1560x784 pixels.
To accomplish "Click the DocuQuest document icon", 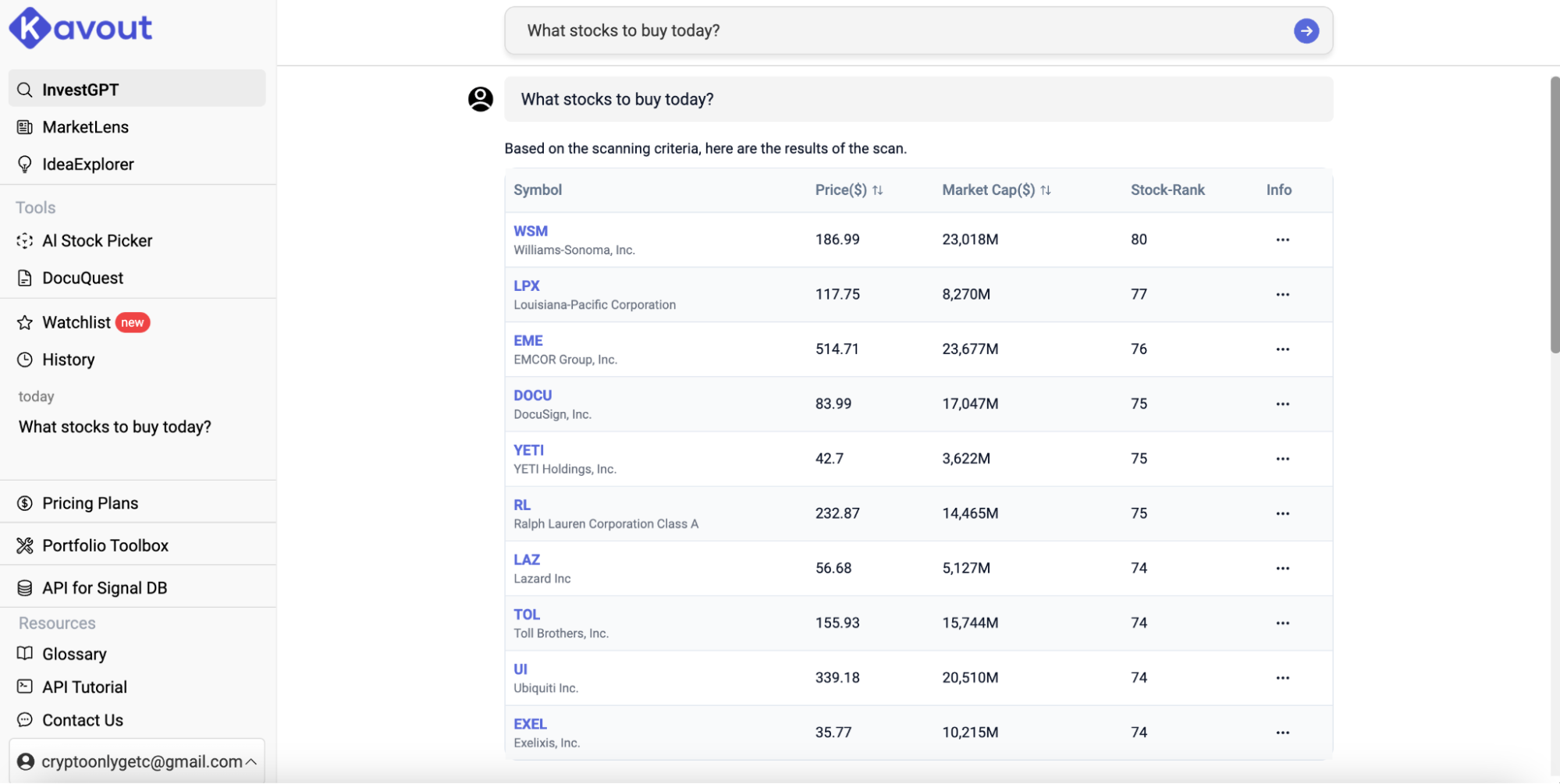I will [25, 278].
